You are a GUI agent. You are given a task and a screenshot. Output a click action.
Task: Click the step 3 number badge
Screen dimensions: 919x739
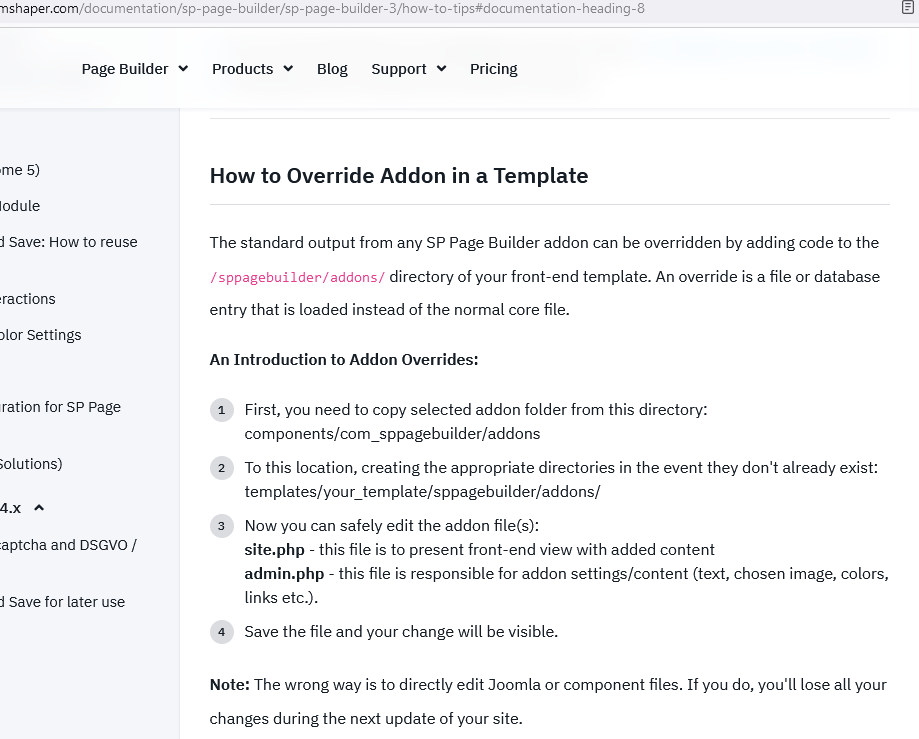point(221,526)
